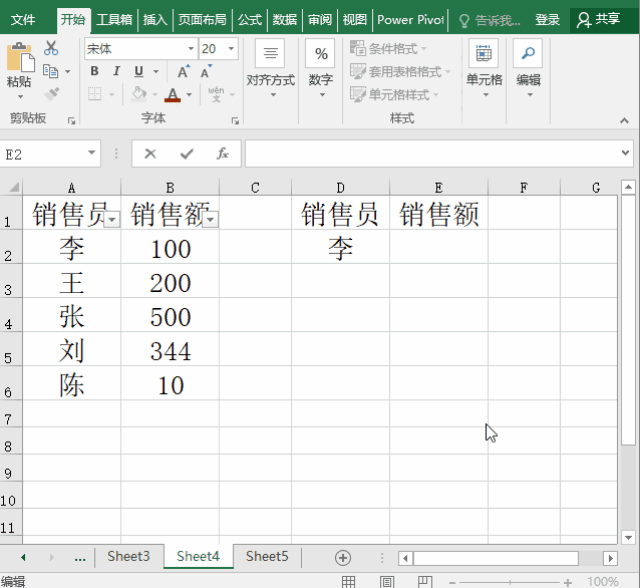640x588 pixels.
Task: Toggle Bold formatting
Action: pos(94,71)
